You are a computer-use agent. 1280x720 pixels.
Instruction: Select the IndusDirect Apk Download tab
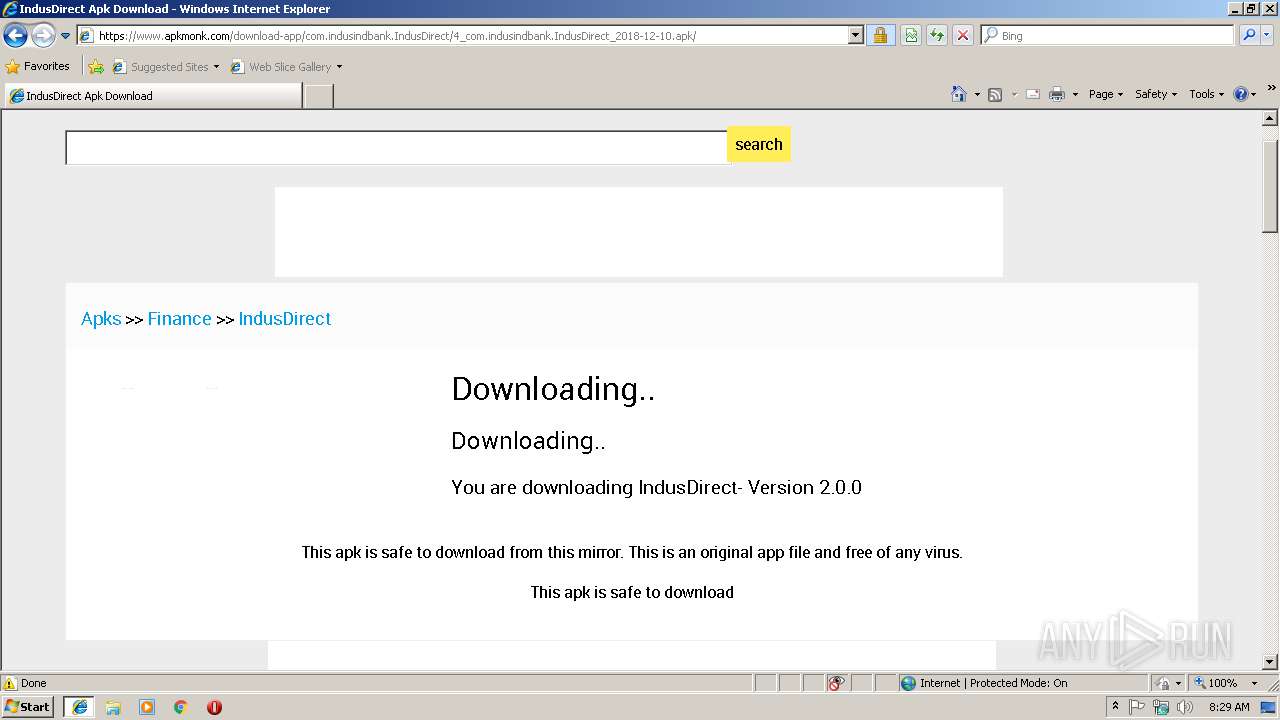point(153,96)
